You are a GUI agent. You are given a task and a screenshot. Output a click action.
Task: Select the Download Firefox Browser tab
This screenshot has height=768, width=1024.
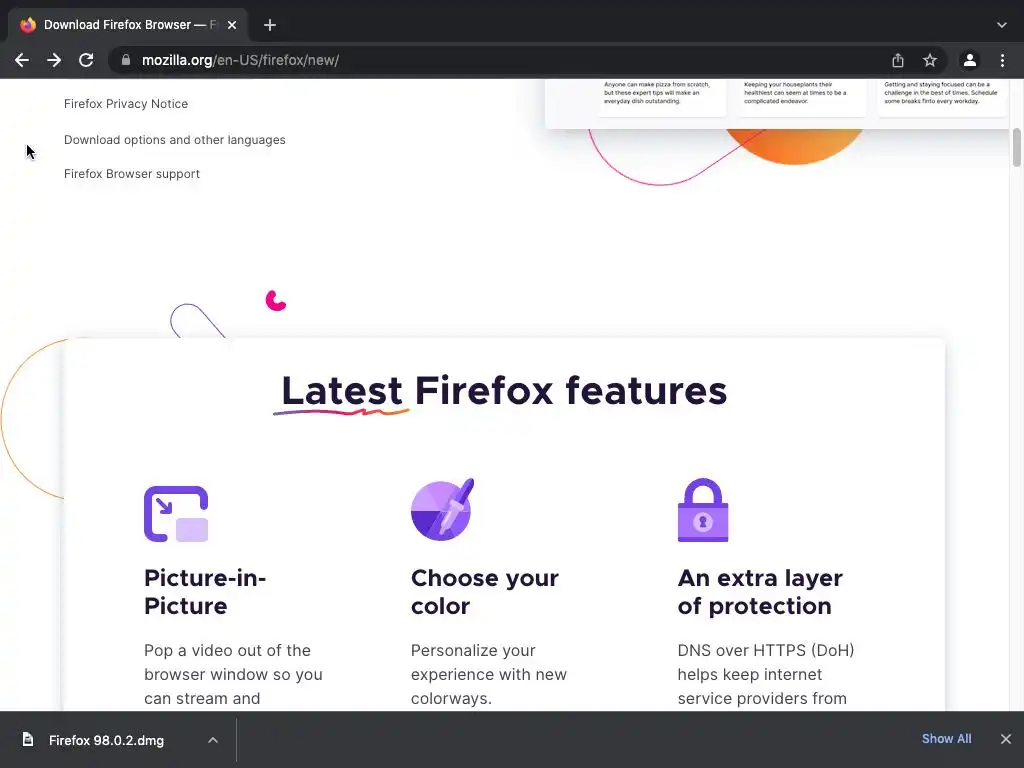tap(128, 25)
